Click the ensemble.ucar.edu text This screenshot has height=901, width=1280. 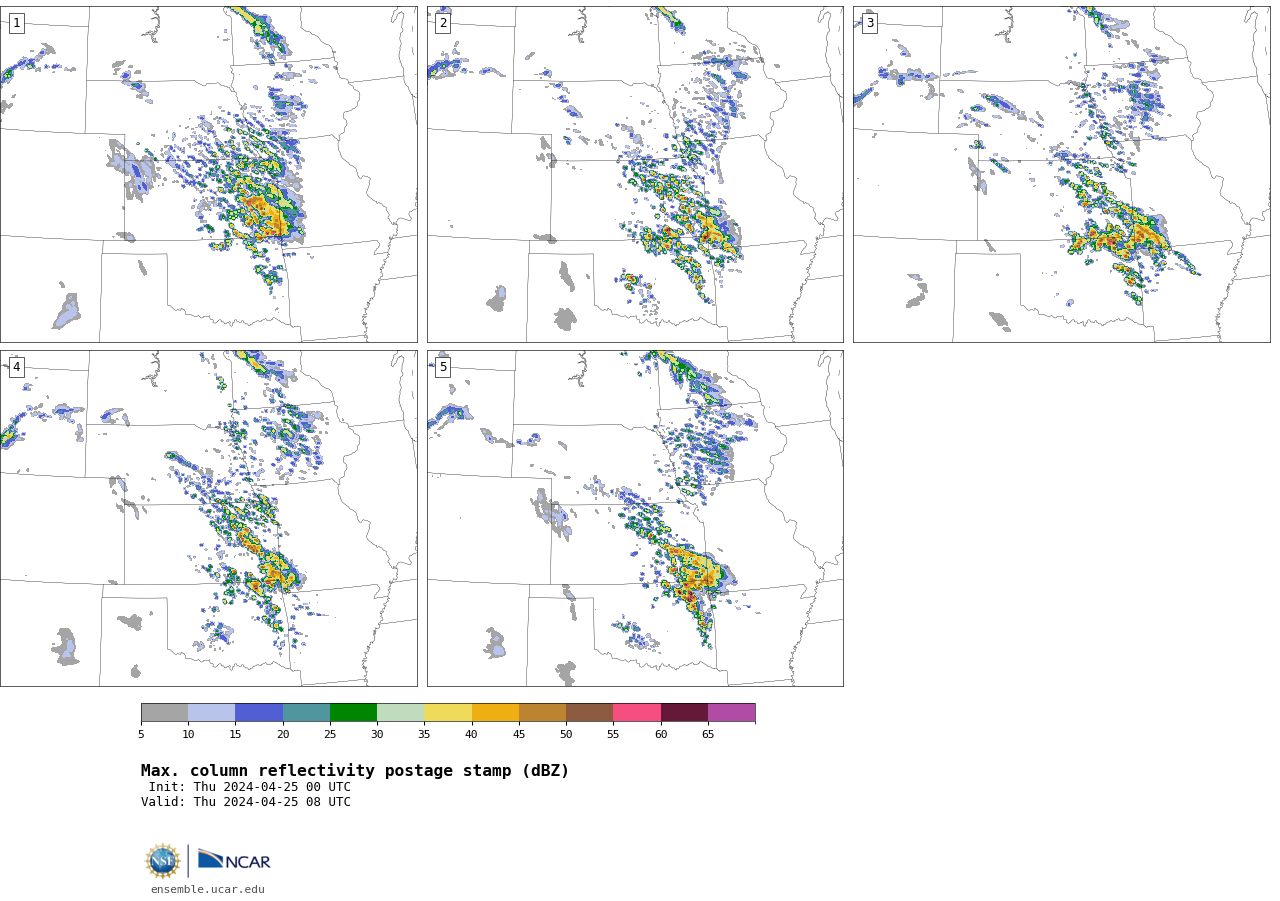click(208, 890)
